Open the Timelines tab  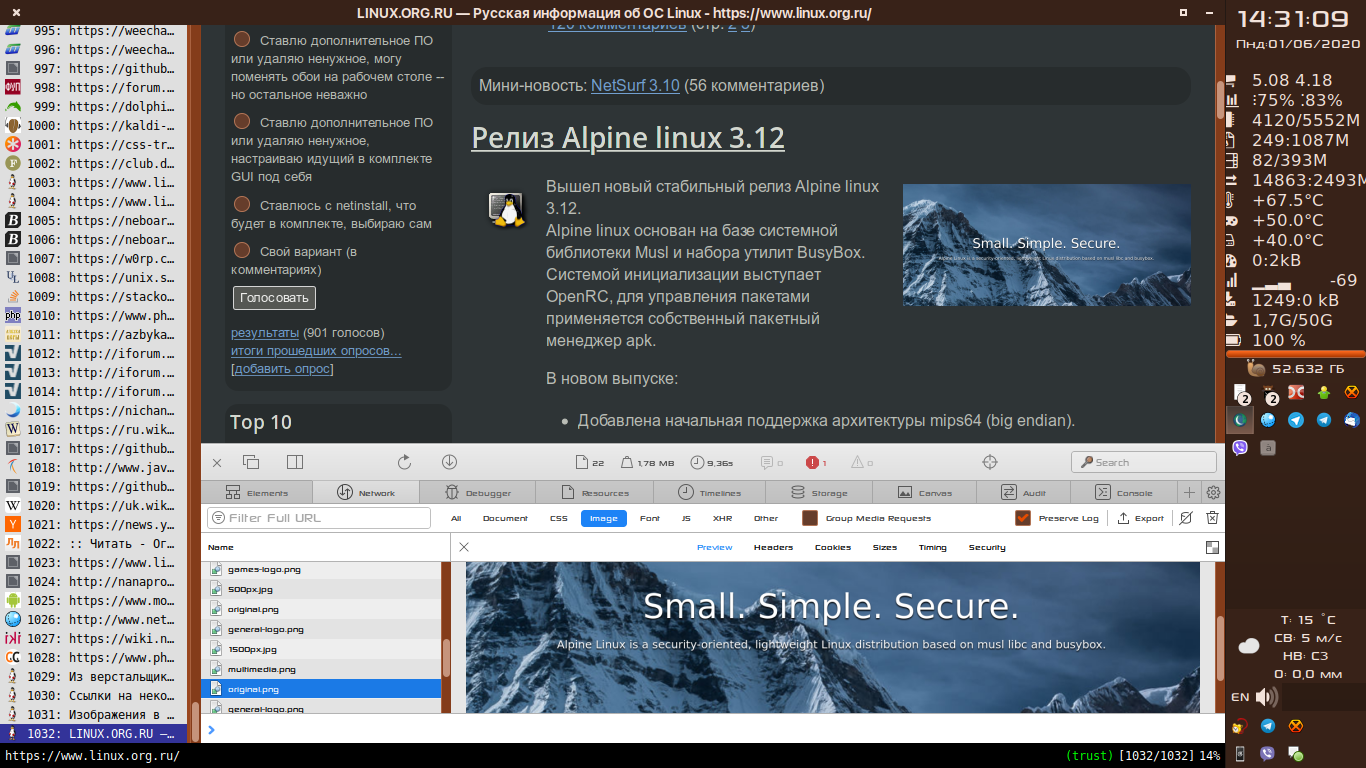(x=709, y=492)
